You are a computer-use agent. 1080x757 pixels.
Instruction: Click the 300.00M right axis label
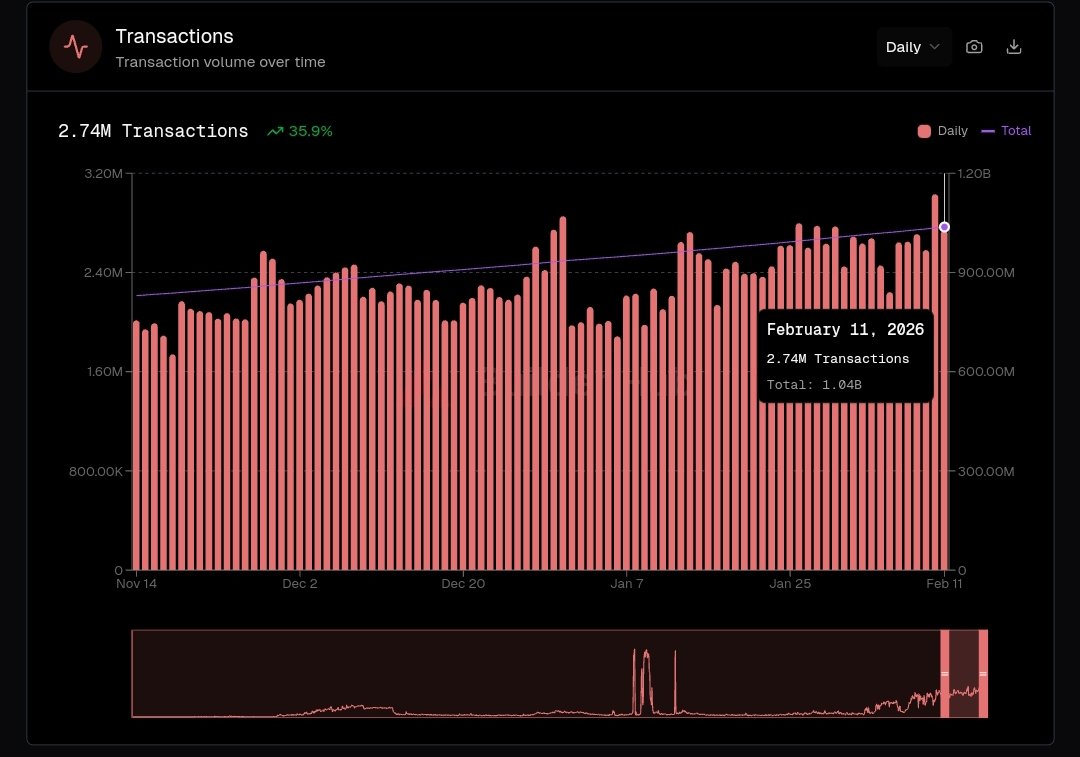tap(986, 472)
